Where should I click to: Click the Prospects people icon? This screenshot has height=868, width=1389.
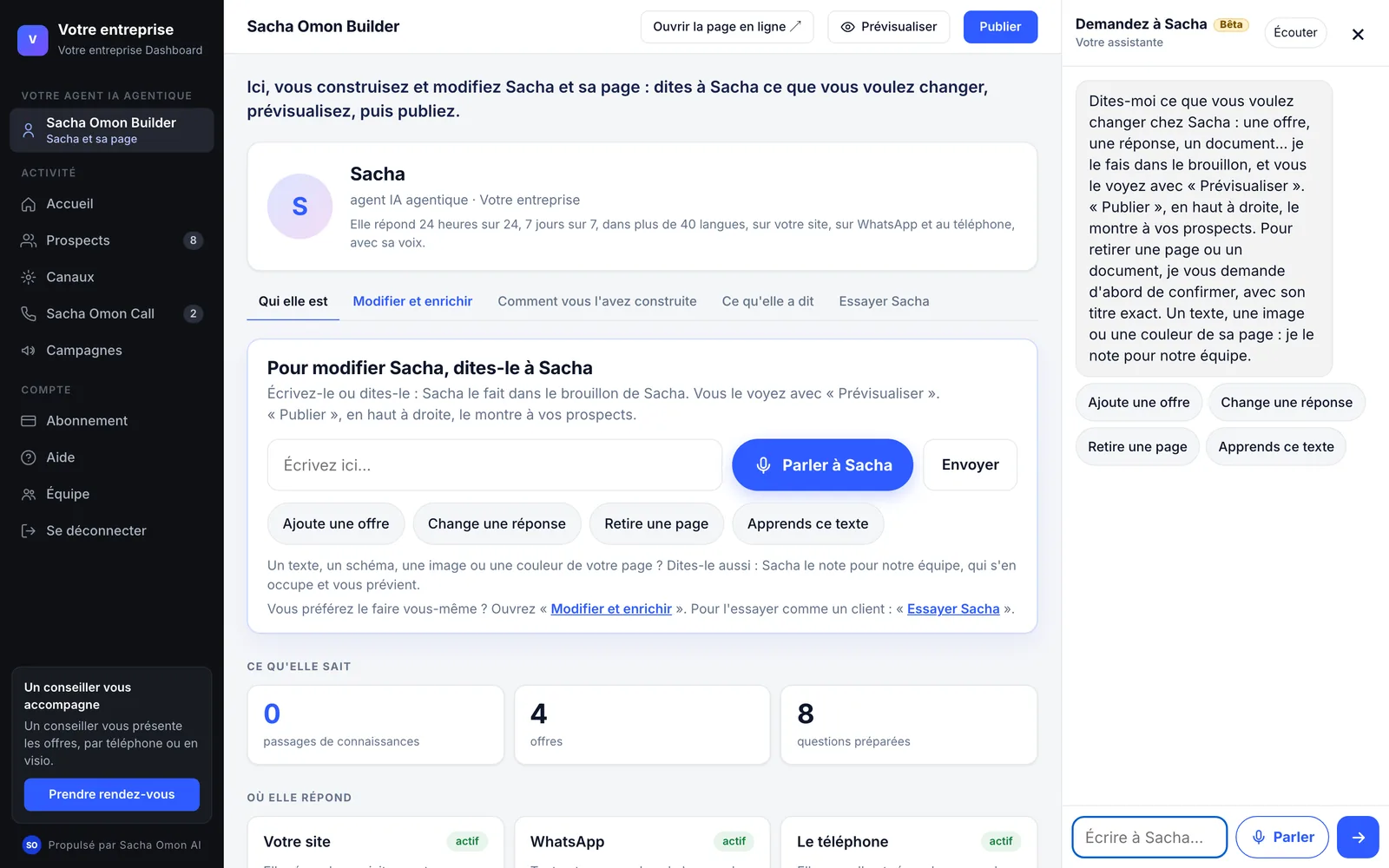29,240
